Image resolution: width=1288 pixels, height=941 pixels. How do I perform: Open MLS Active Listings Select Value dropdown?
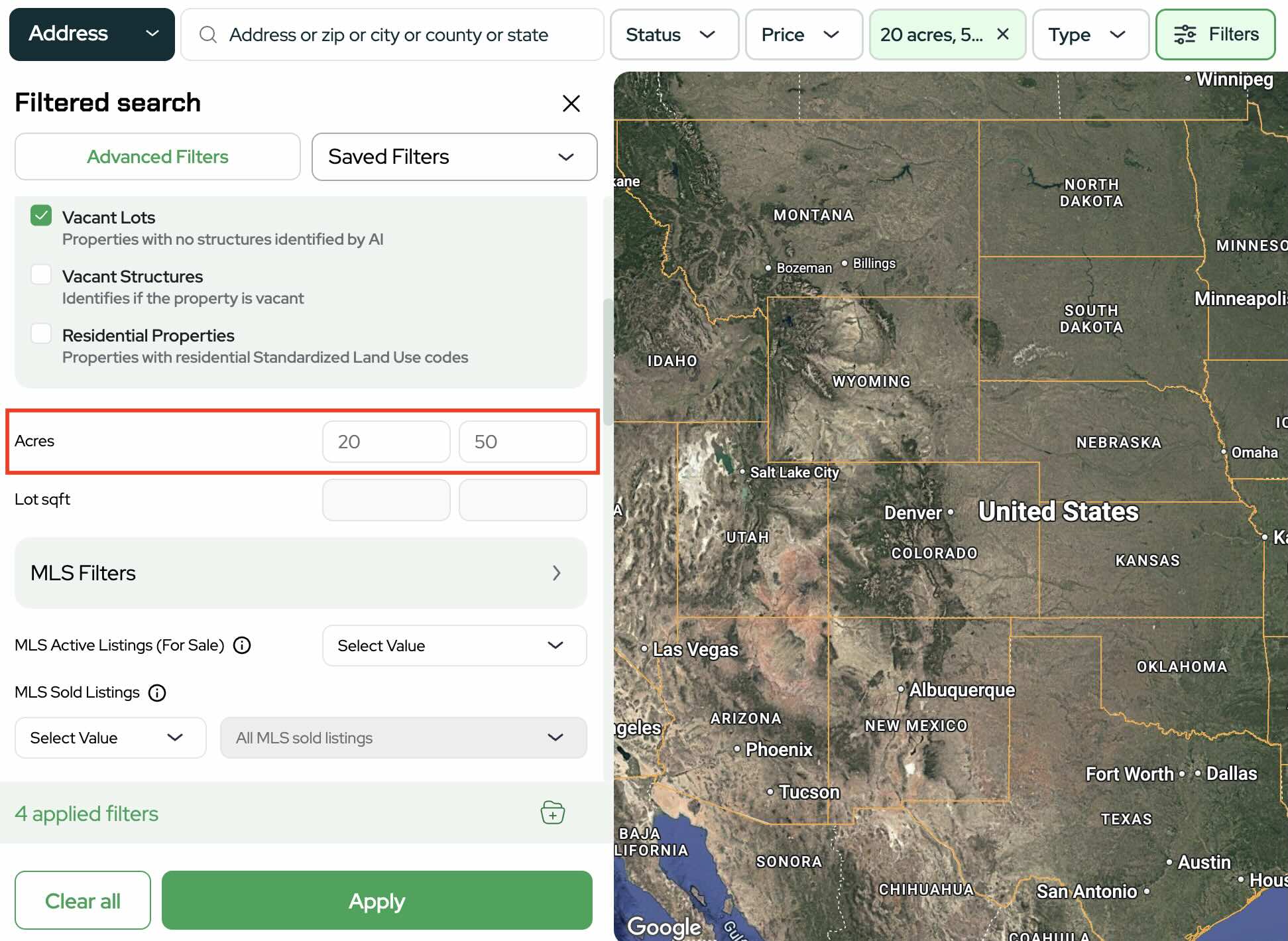(x=454, y=645)
